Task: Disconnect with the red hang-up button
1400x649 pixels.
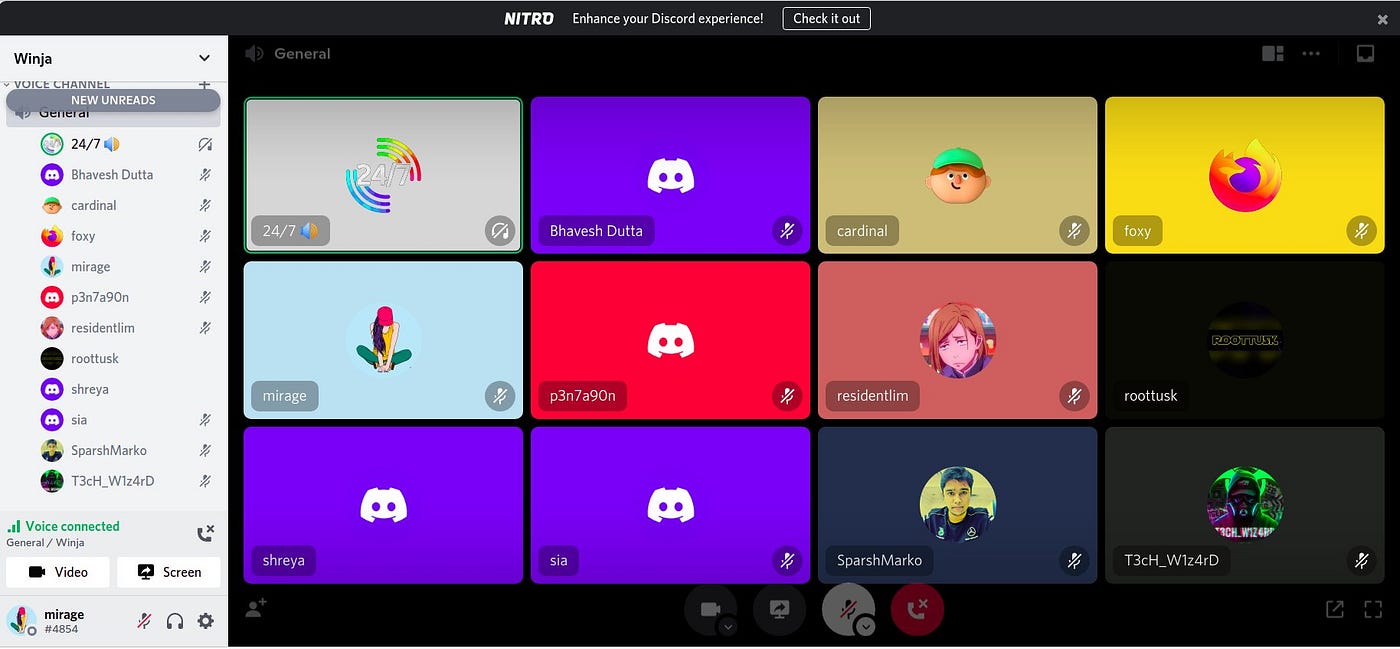Action: (x=916, y=609)
